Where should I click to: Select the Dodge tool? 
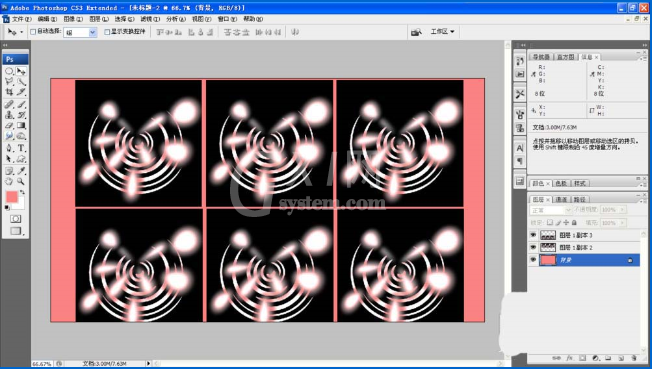21,136
